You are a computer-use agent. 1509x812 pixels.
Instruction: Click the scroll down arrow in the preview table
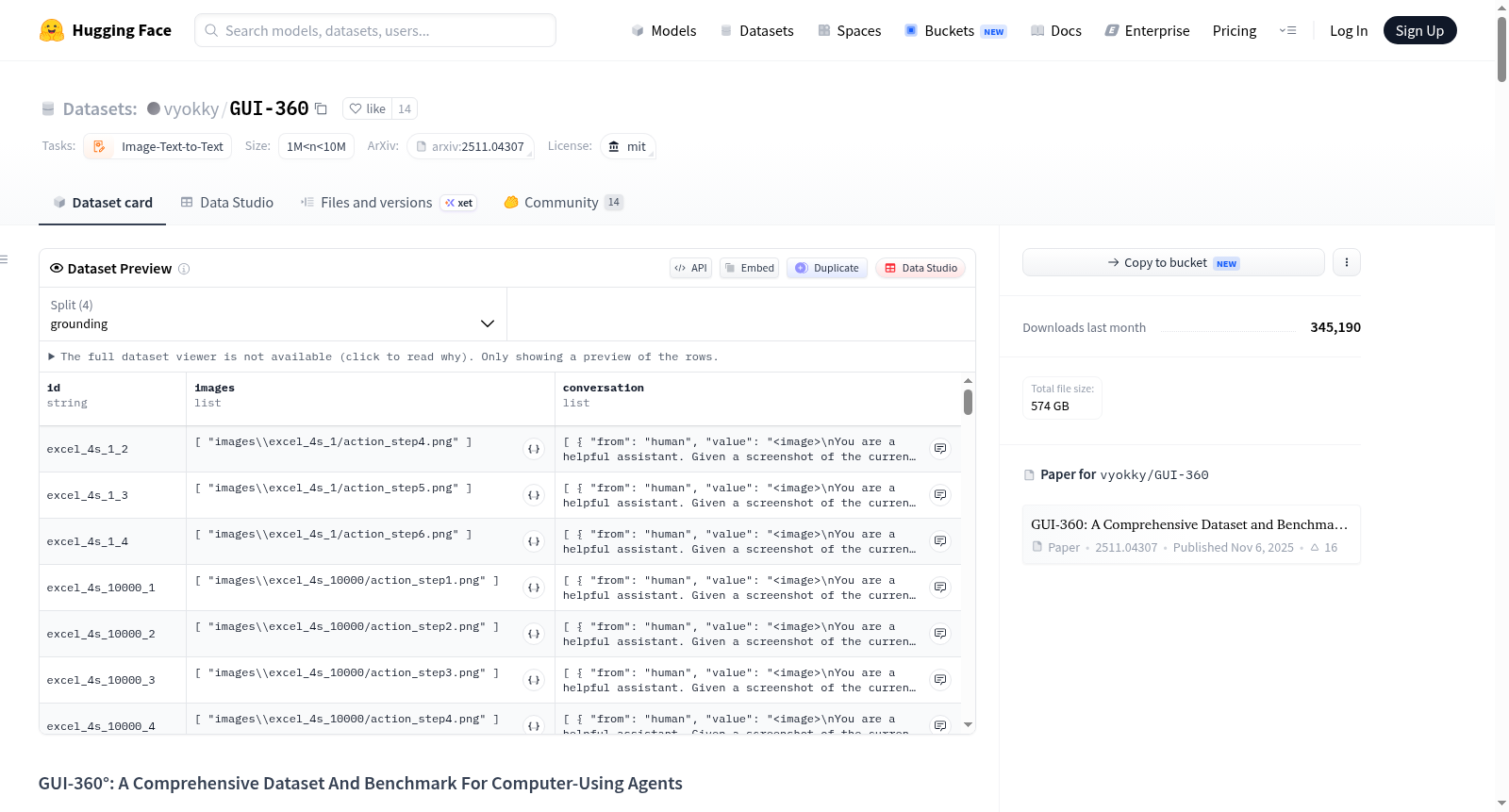(968, 725)
